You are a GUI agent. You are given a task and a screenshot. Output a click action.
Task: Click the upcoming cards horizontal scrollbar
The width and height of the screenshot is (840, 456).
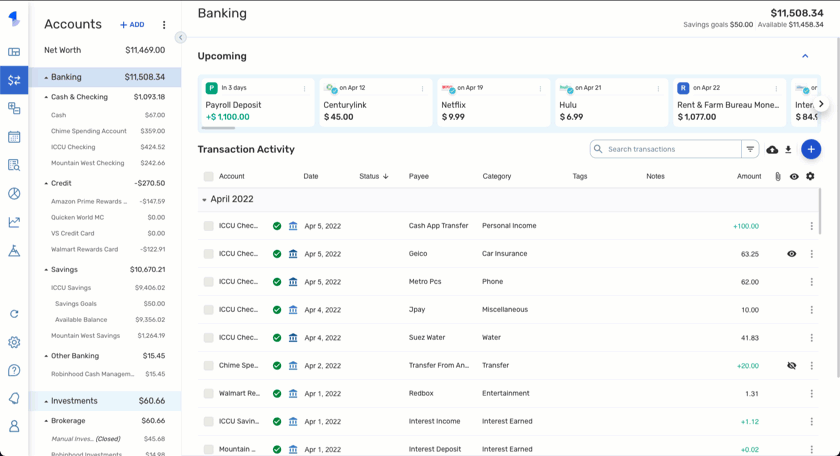(x=218, y=128)
